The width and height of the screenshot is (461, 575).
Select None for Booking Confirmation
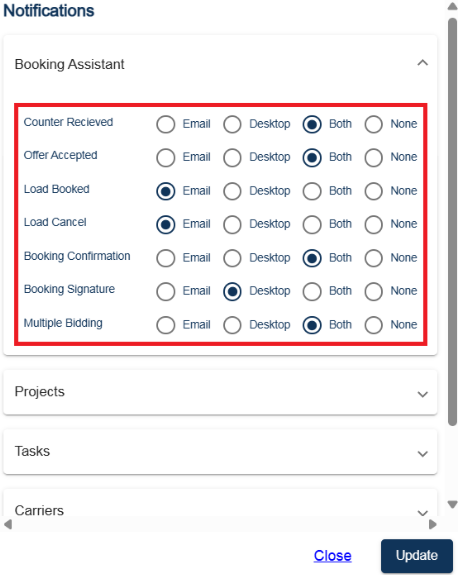373,258
